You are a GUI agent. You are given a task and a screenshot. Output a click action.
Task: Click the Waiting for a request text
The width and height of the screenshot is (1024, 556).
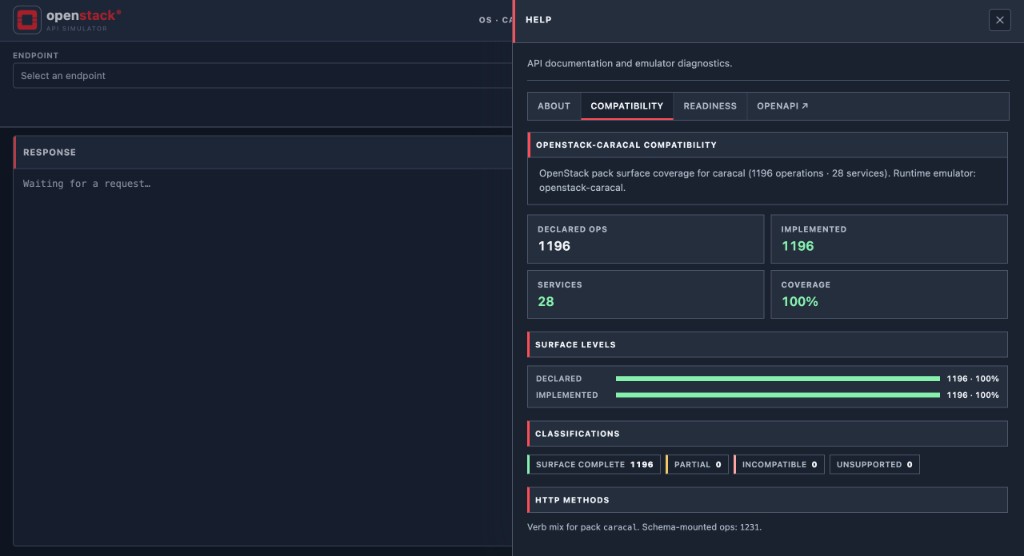click(x=87, y=184)
